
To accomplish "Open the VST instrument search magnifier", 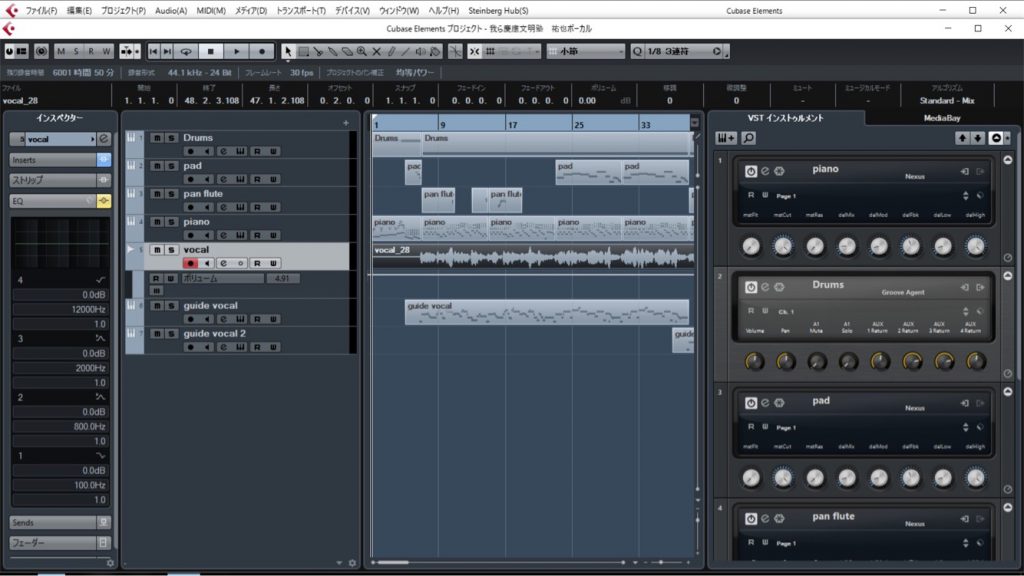I will point(749,138).
